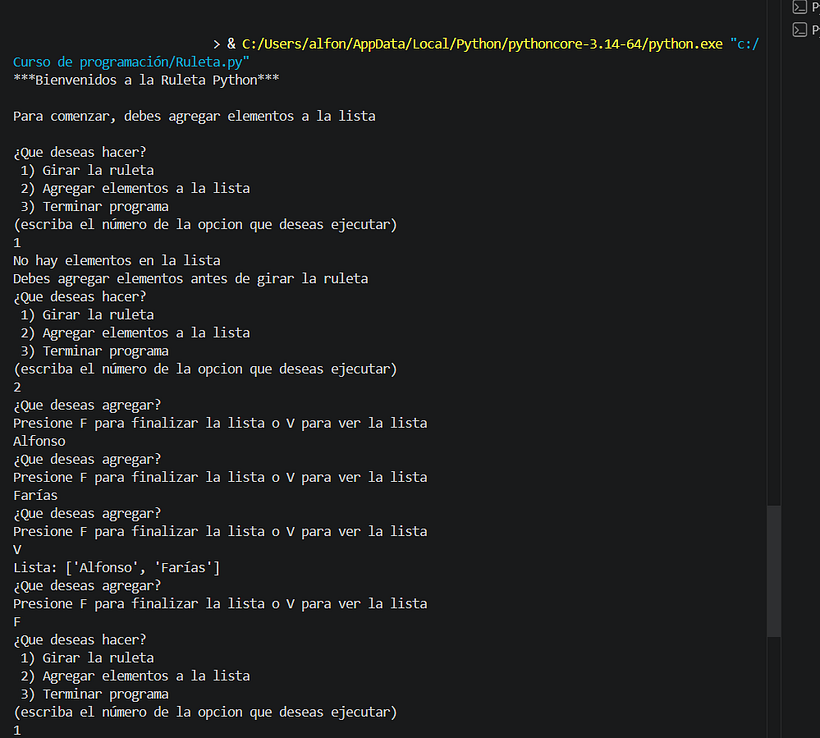Click the python.exe path in the command line
This screenshot has width=820, height=738.
pos(482,44)
